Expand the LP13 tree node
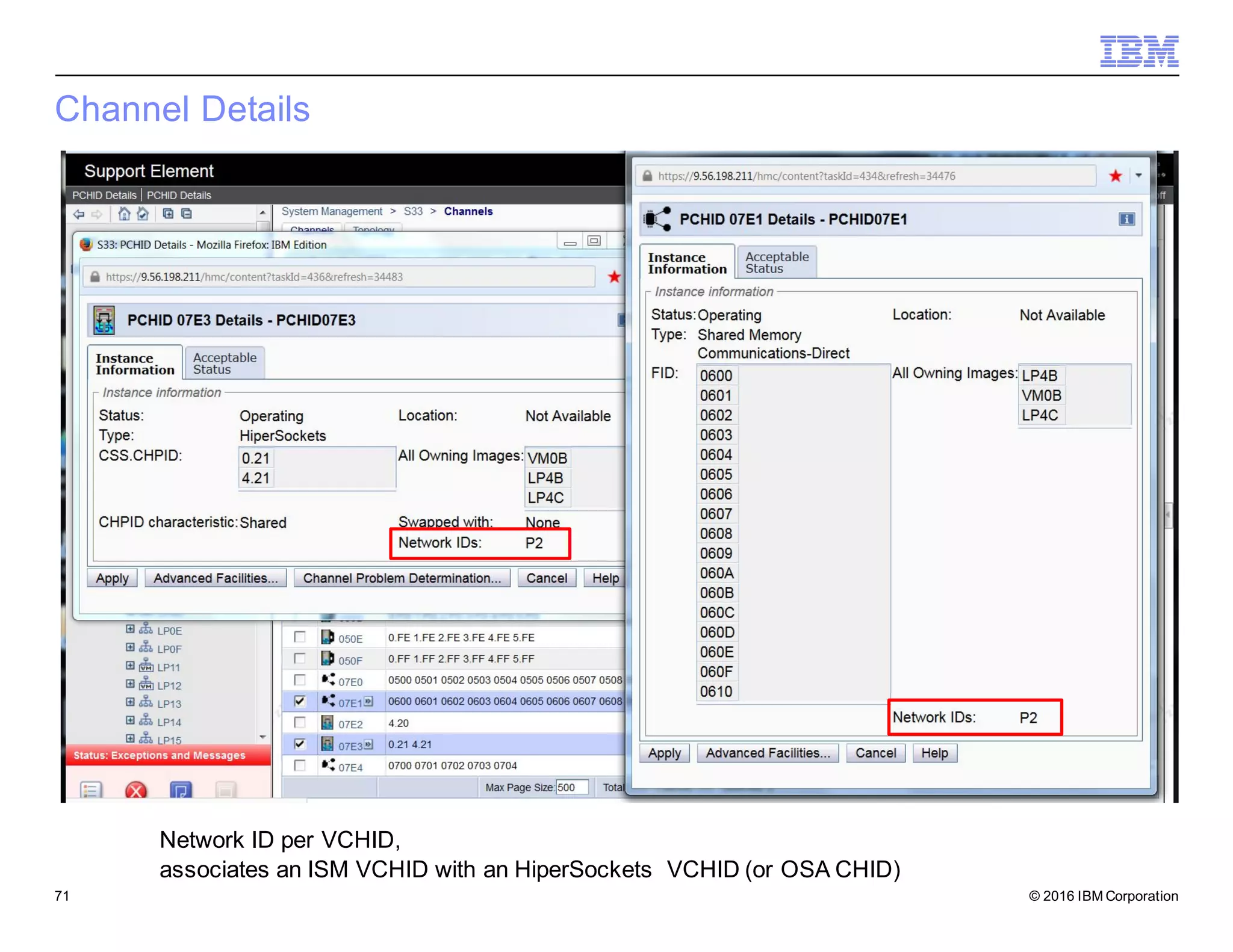 coord(130,702)
